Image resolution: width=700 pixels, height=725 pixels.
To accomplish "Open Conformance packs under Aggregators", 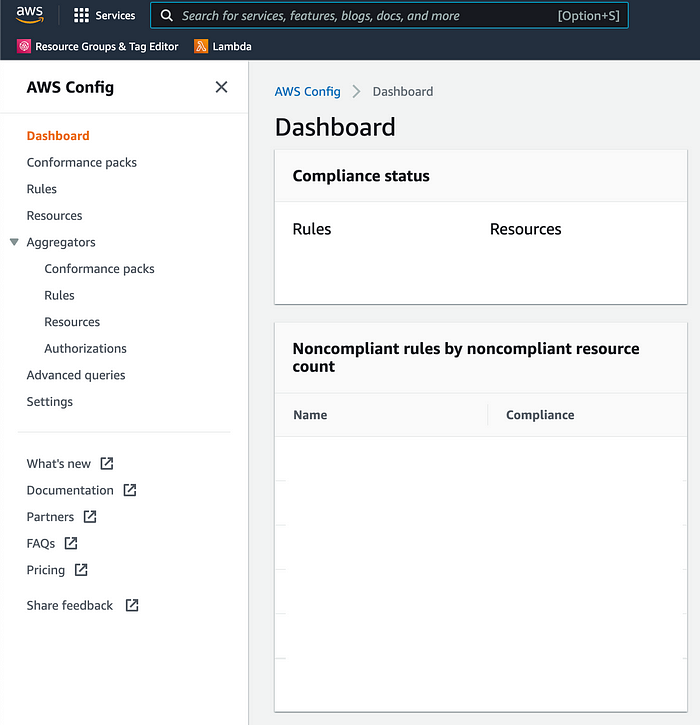I will pos(99,269).
